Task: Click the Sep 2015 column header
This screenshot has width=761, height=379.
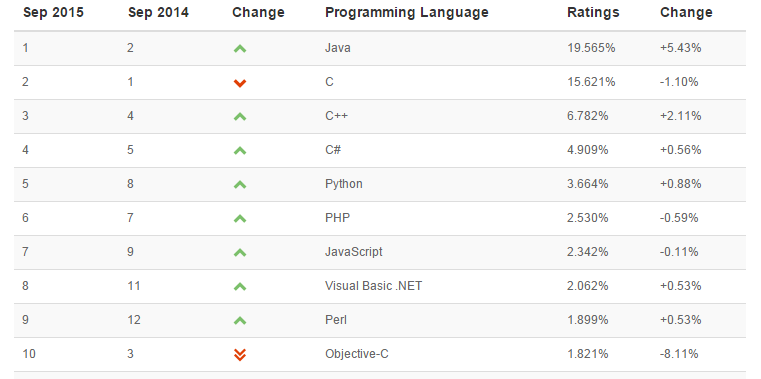Action: (x=53, y=13)
